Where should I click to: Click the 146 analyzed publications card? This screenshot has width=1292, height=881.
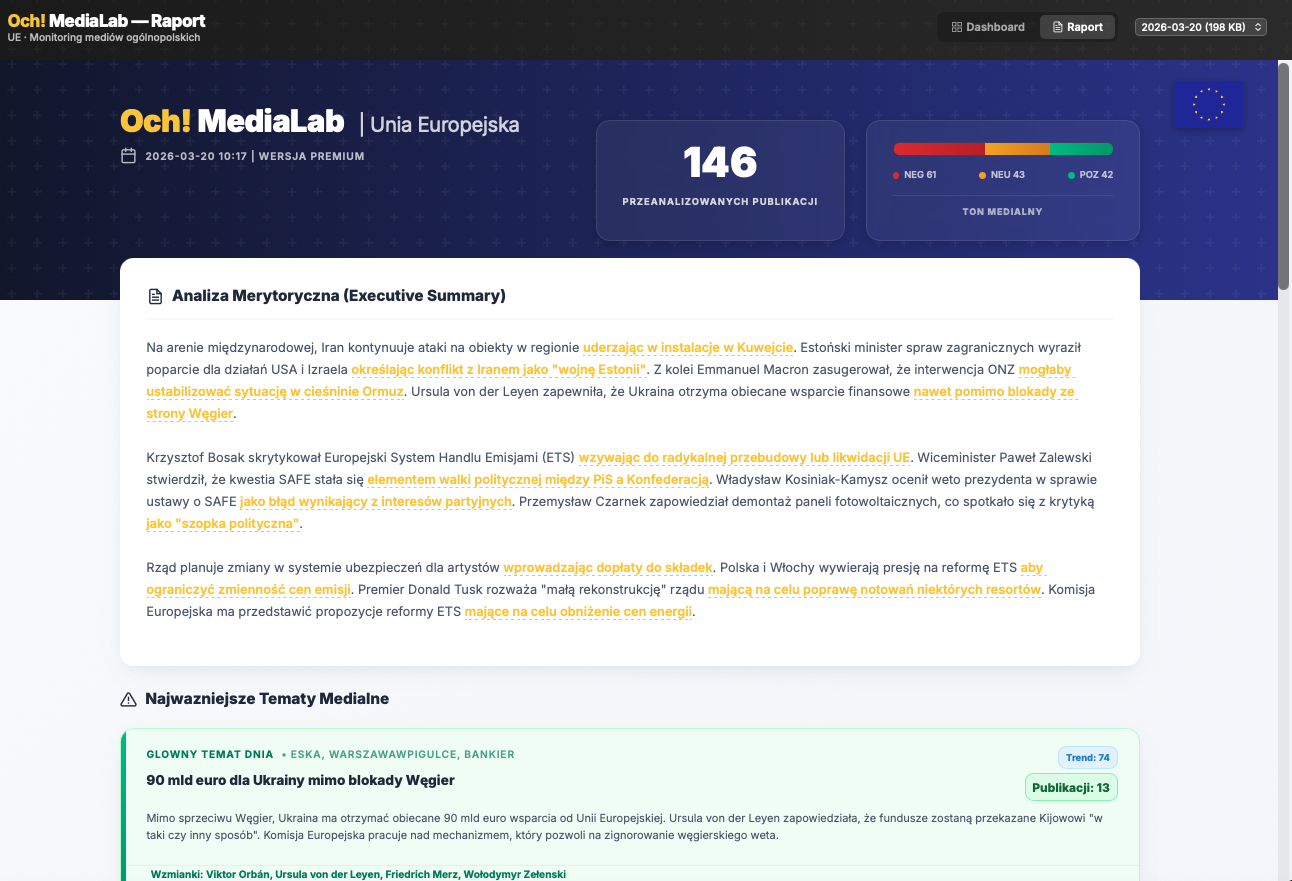720,180
